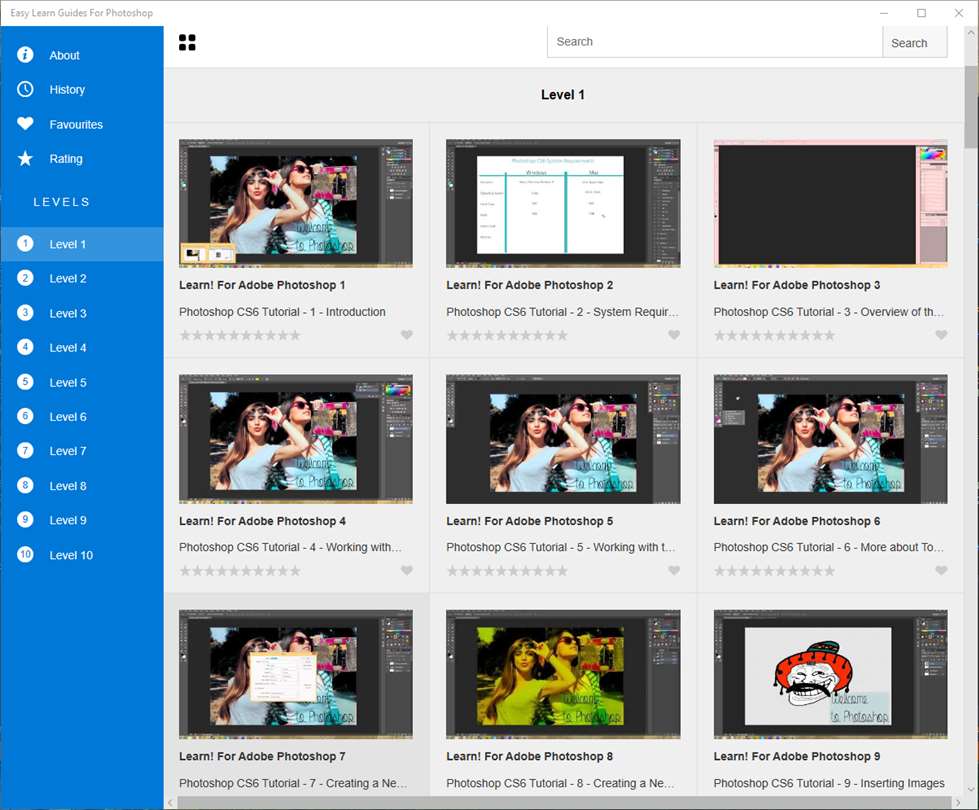The image size is (979, 810).
Task: Favourite Learn! For Adobe Photoshop 1 heart
Action: tap(406, 335)
